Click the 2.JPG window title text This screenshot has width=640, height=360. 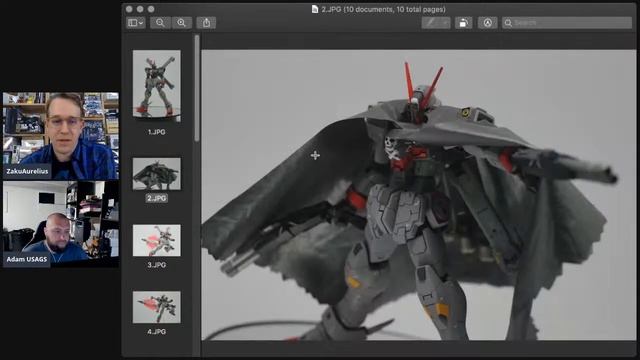[x=383, y=9]
